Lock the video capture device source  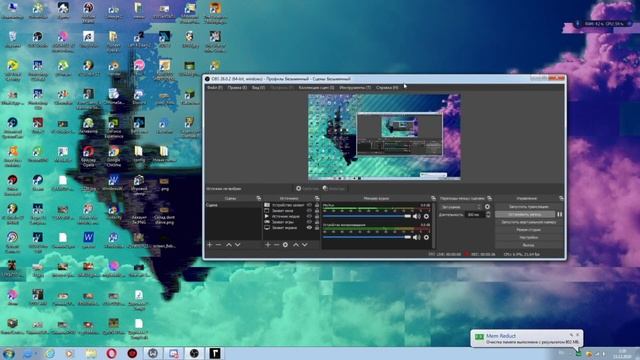click(317, 205)
